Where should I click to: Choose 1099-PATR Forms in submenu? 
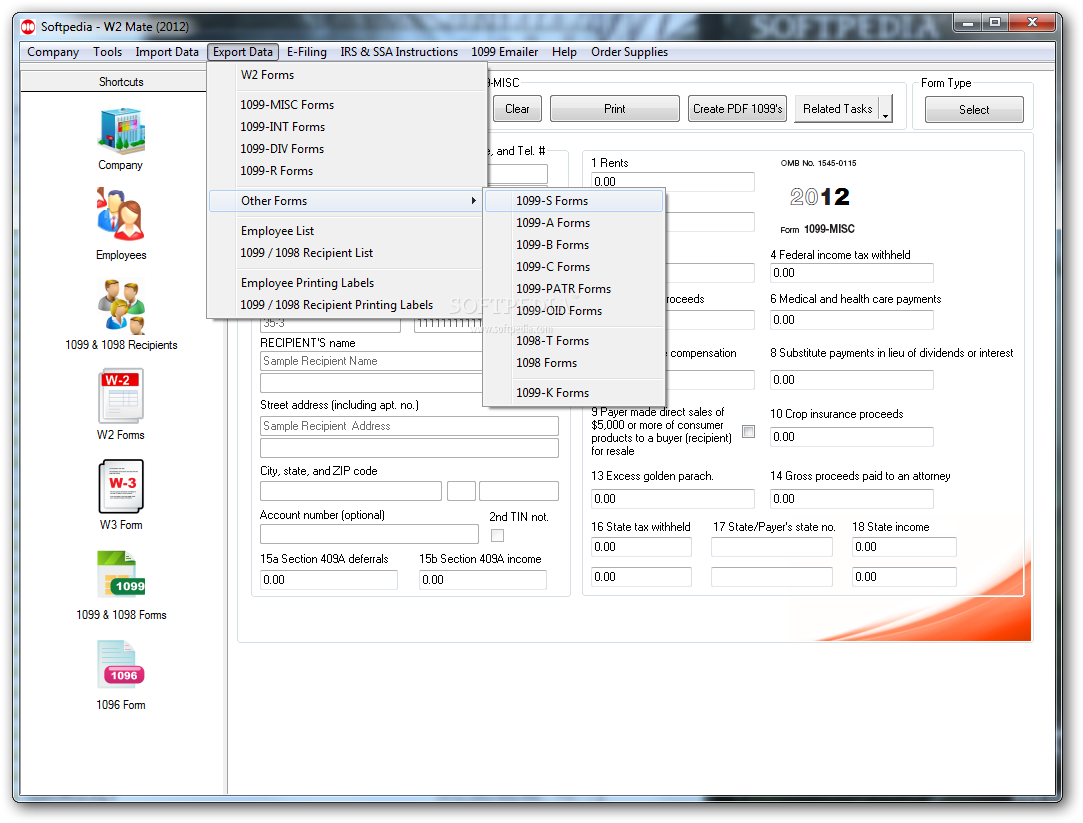click(x=574, y=289)
